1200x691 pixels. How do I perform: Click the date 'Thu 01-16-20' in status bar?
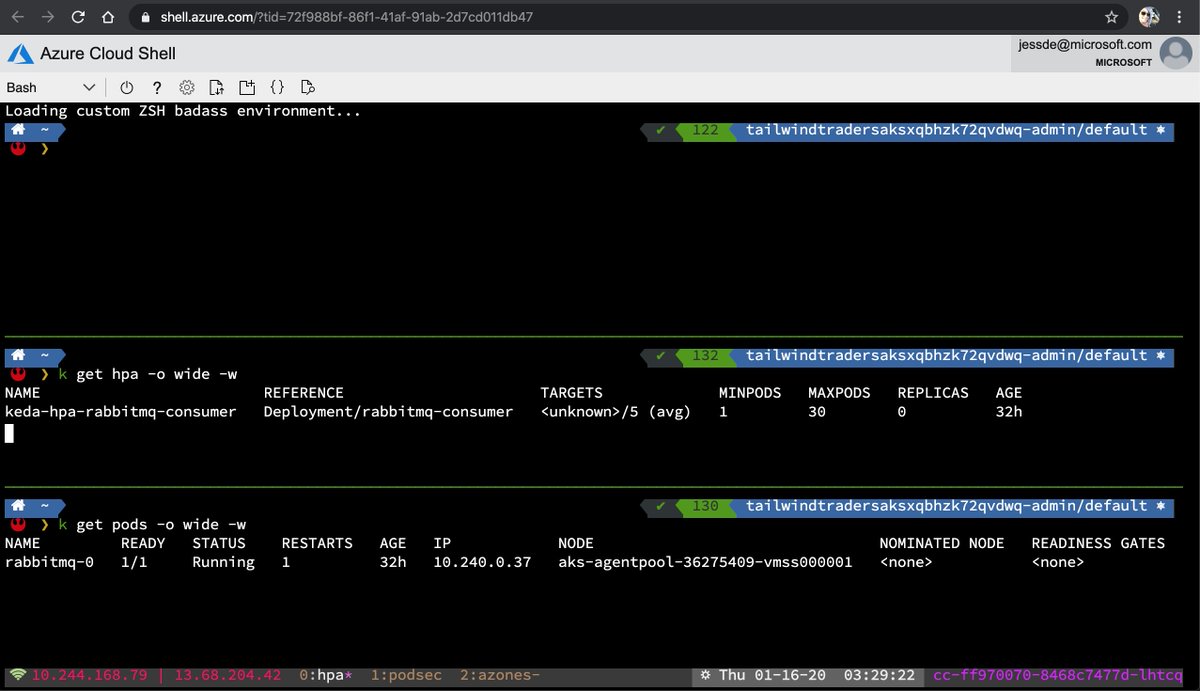click(x=772, y=676)
